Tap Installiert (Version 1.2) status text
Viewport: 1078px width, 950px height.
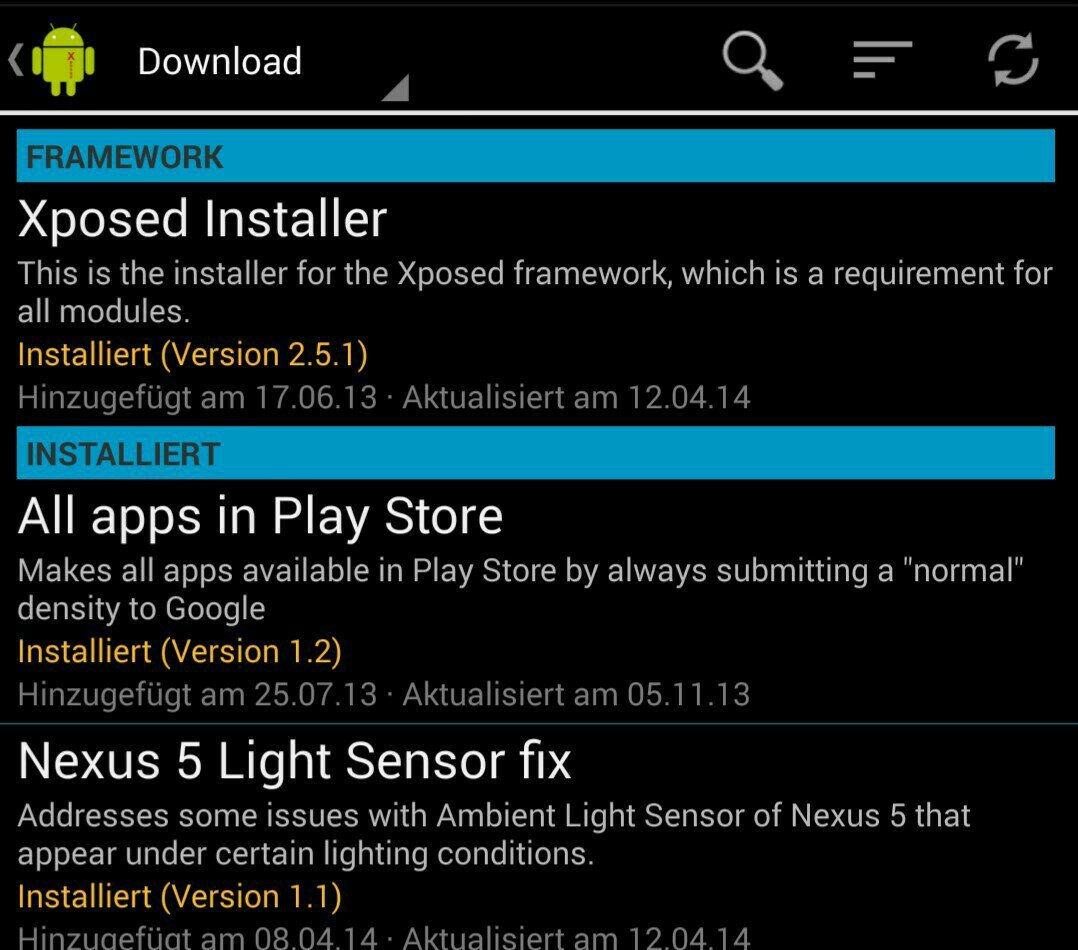tap(179, 652)
